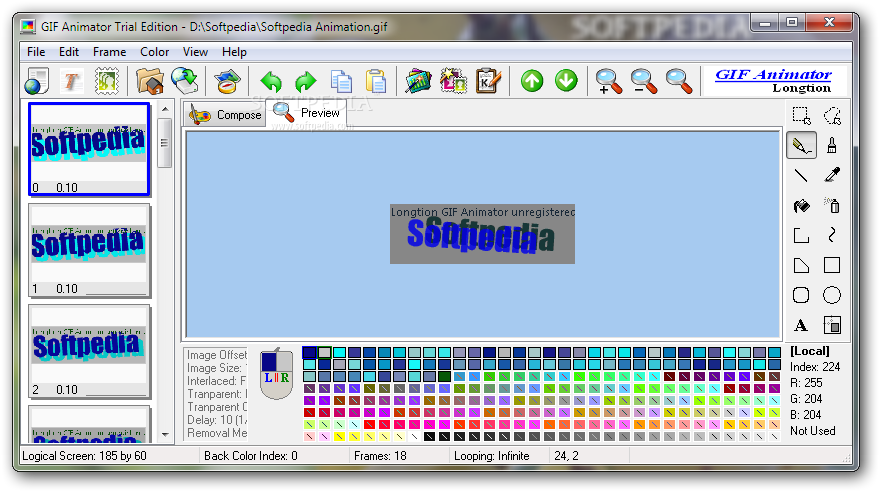Screen dimensions: 880x492
Task: Click the 'Logical Screen: 185 by 60' status text
Action: [84, 456]
